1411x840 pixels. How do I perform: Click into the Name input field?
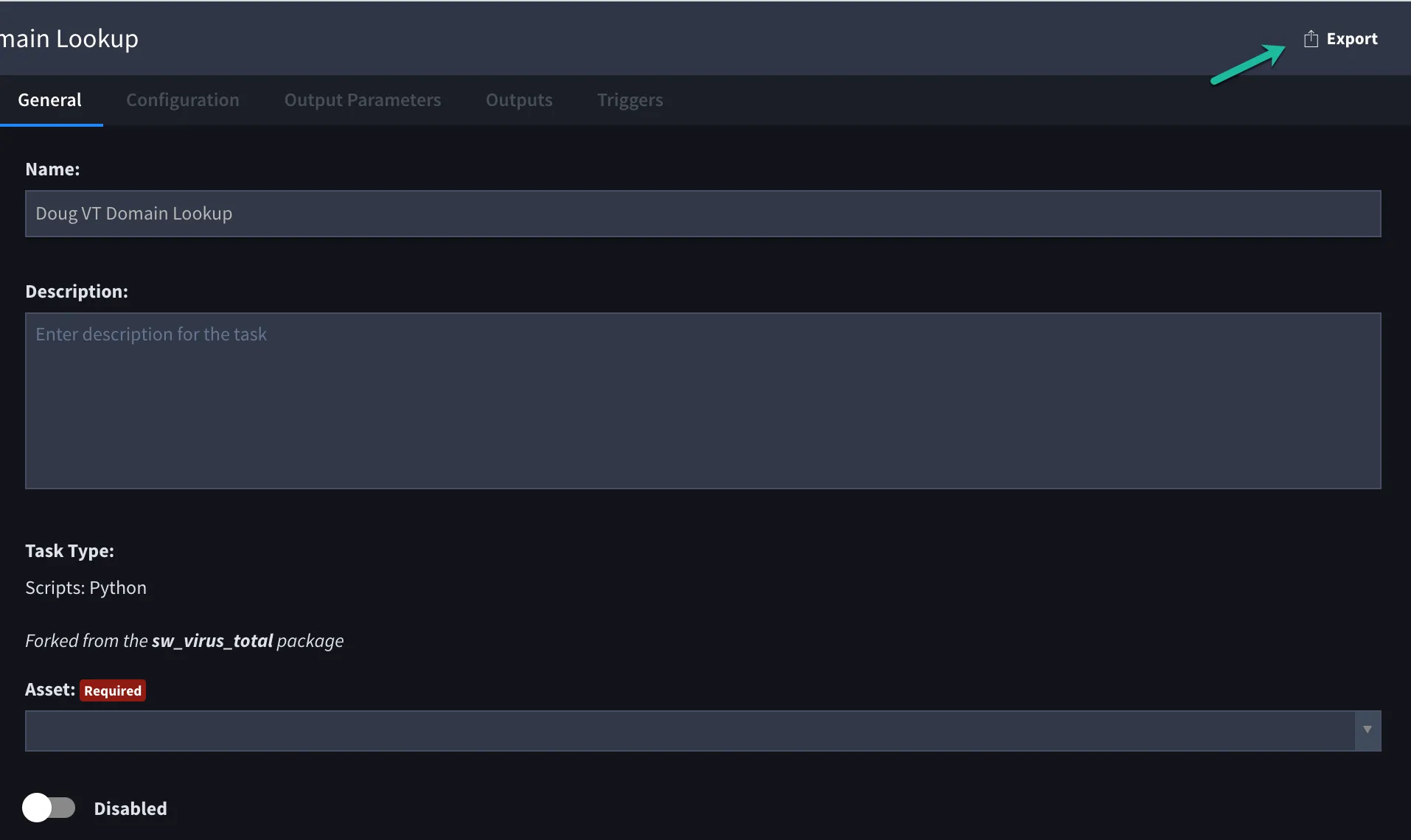(x=703, y=214)
